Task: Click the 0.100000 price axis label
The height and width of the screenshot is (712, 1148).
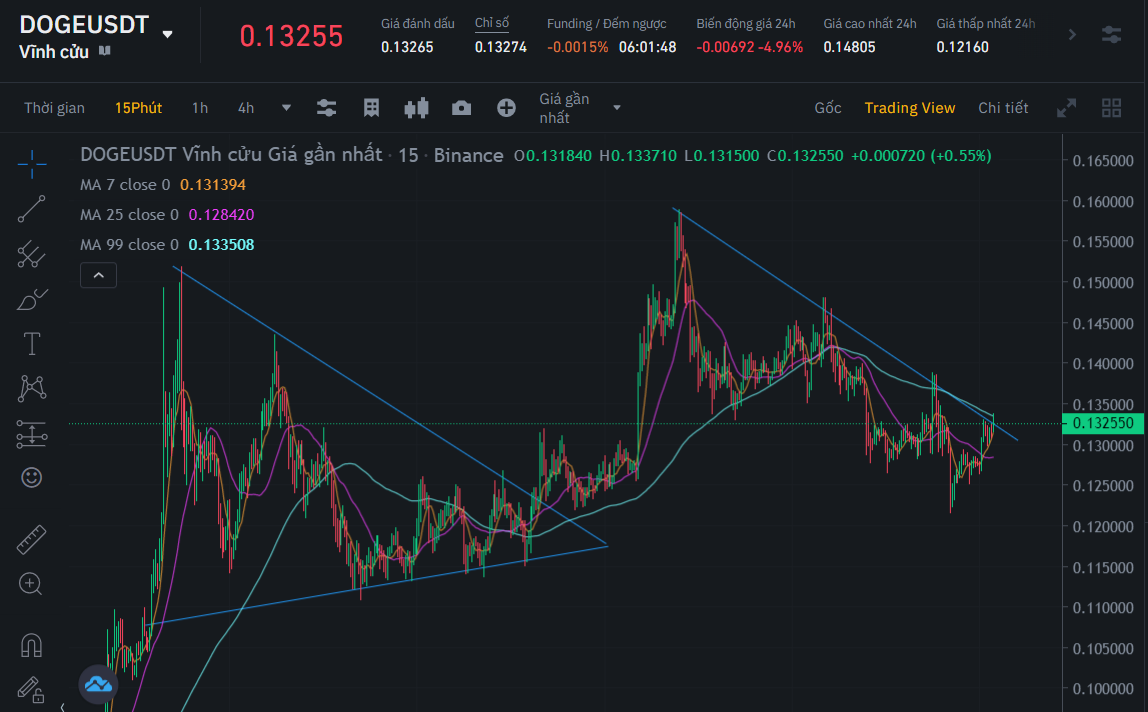Action: pos(1103,689)
